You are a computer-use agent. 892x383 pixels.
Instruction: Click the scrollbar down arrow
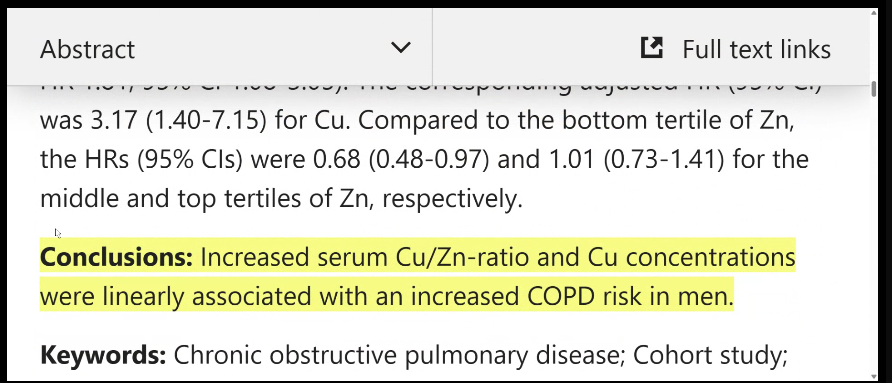(874, 375)
